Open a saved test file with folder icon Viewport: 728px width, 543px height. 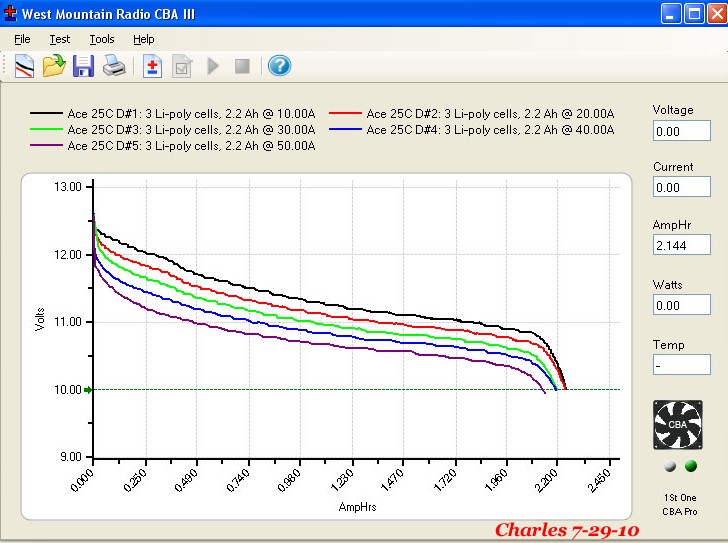[x=54, y=66]
